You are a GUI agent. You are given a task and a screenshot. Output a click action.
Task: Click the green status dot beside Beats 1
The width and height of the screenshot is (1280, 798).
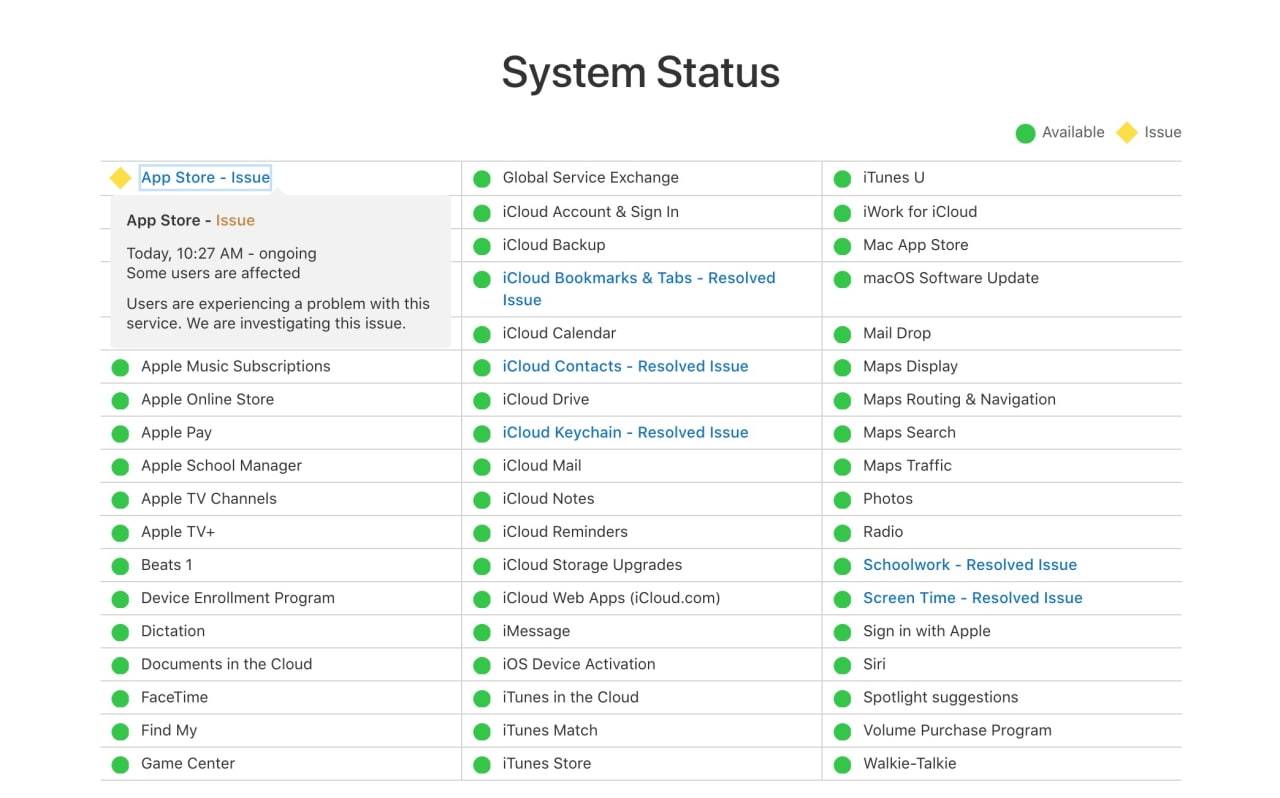point(120,567)
